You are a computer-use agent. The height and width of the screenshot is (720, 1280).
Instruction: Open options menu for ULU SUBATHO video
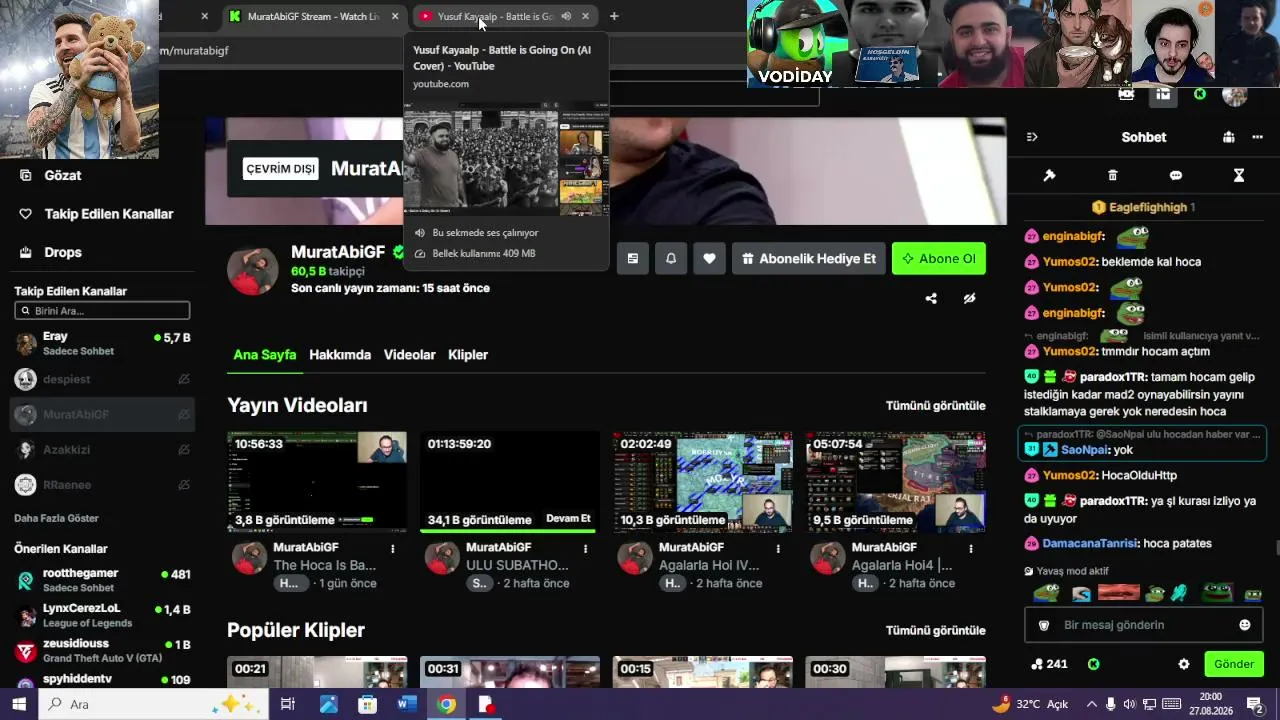click(586, 549)
